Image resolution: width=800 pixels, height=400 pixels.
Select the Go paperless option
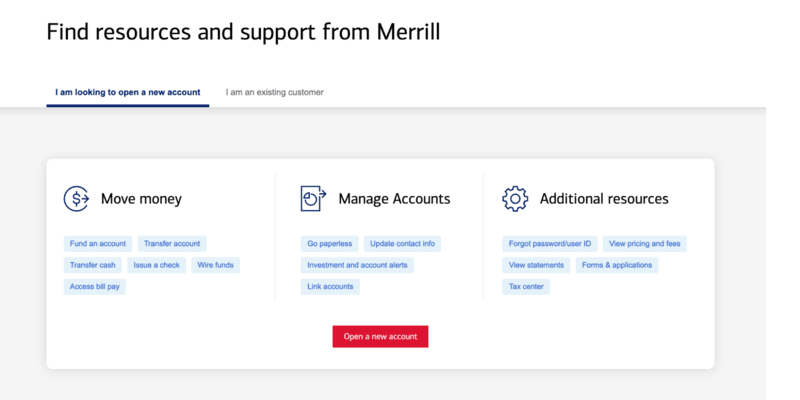tap(330, 244)
